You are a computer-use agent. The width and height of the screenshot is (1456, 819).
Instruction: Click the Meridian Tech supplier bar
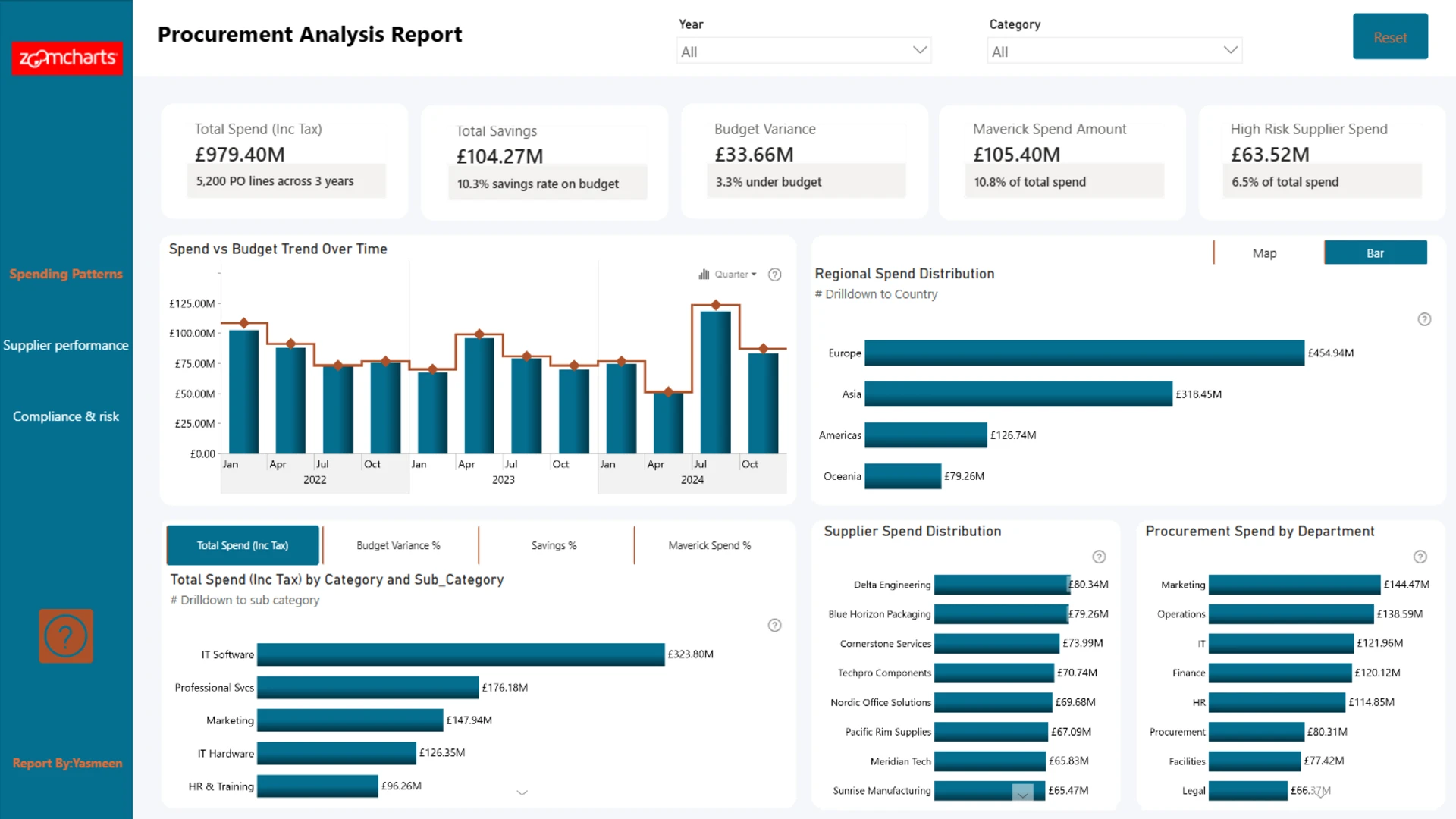tap(990, 761)
